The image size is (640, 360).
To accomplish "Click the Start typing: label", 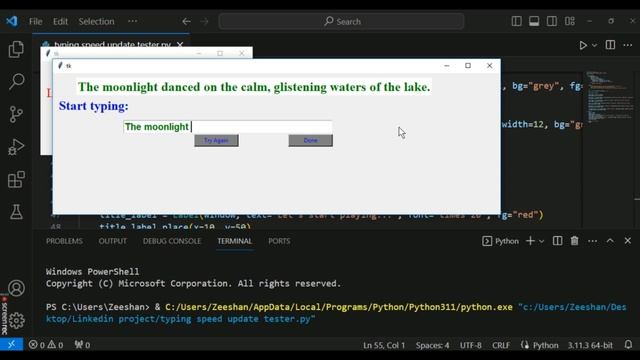I will point(93,106).
